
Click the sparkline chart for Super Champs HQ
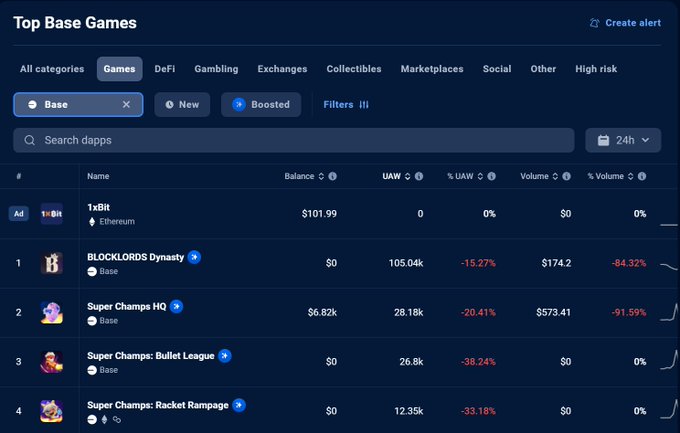tap(669, 312)
